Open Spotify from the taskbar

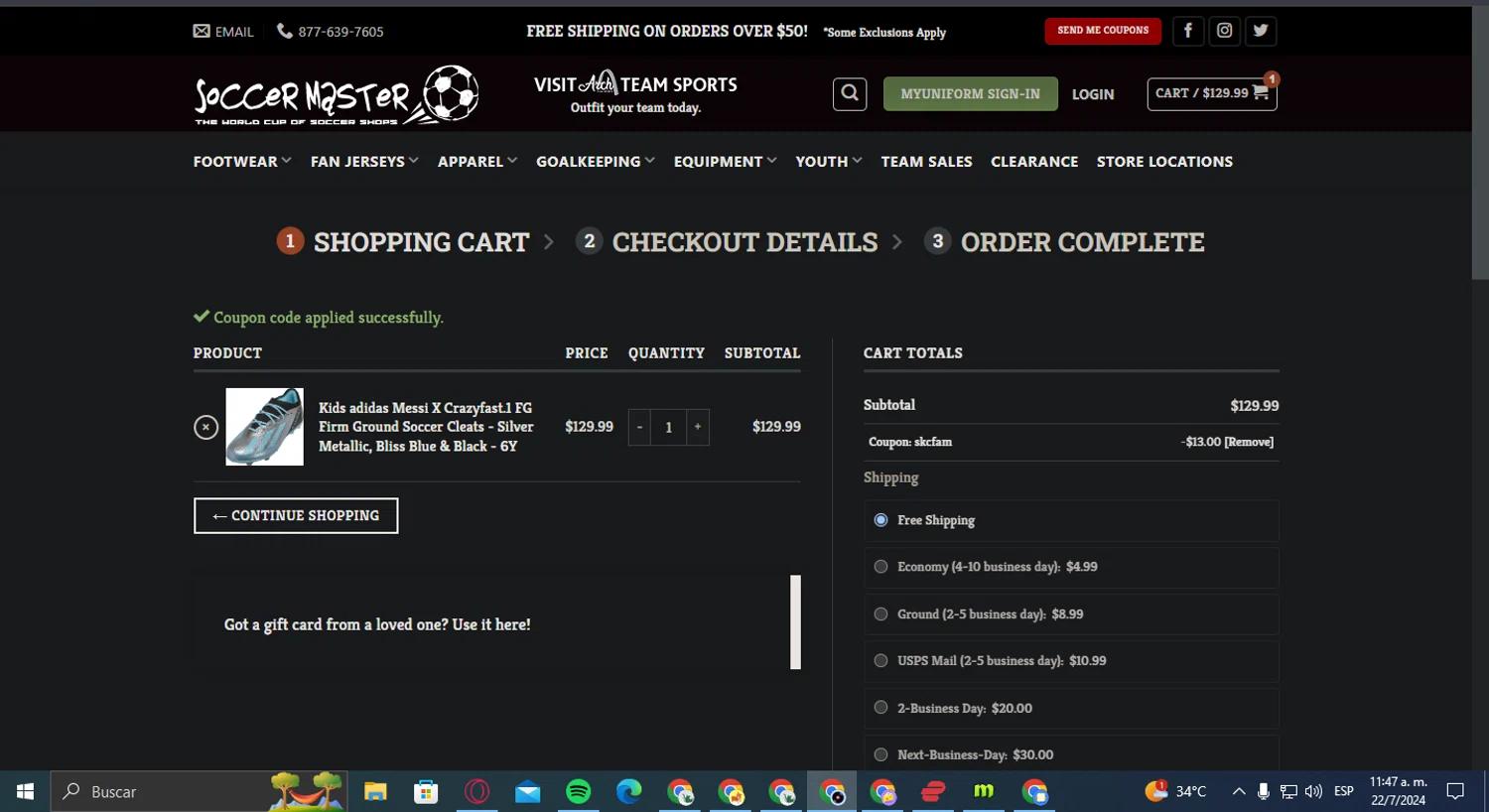click(579, 791)
